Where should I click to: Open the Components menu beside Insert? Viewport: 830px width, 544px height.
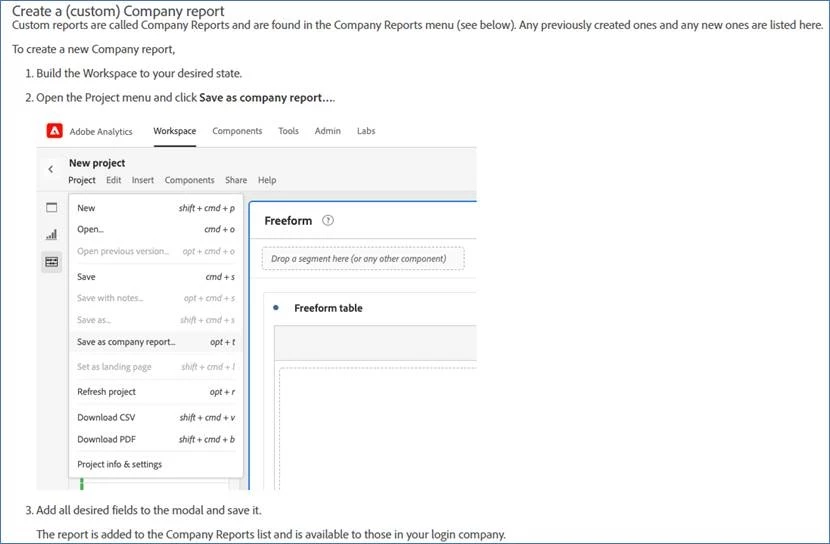pyautogui.click(x=190, y=180)
